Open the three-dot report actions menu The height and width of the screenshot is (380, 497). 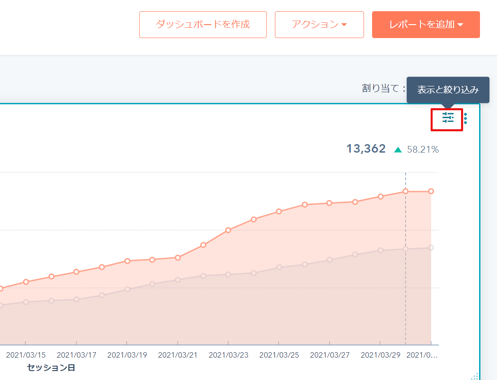[x=465, y=118]
